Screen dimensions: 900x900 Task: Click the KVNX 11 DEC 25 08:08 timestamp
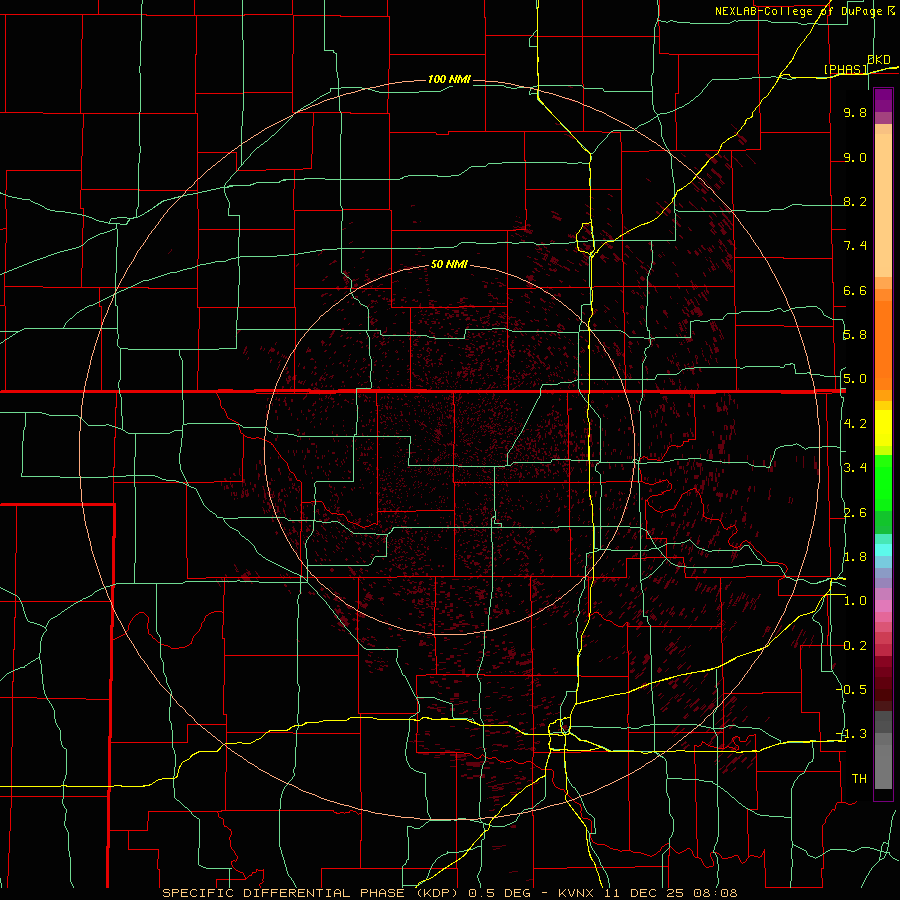[x=647, y=893]
